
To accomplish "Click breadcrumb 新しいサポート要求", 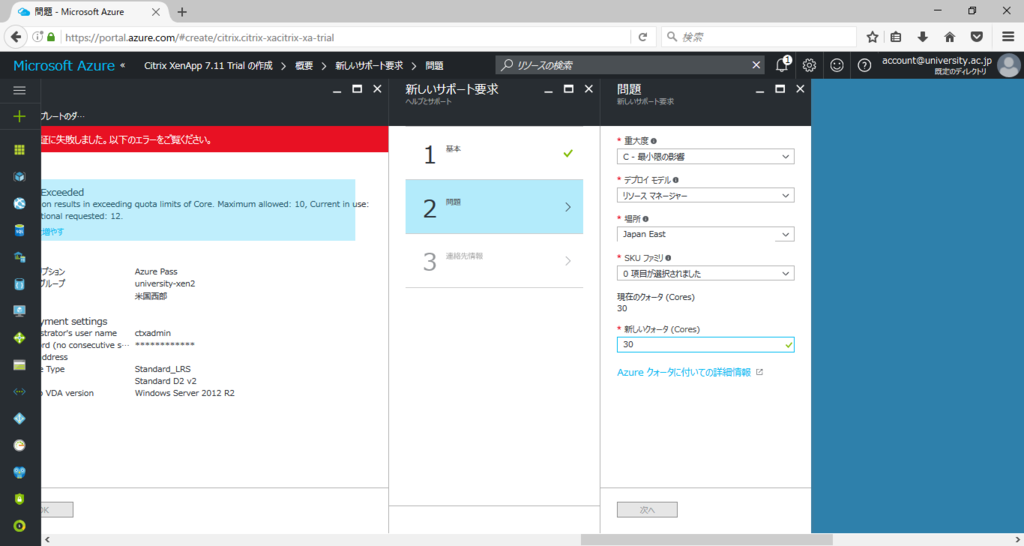I will click(x=369, y=65).
